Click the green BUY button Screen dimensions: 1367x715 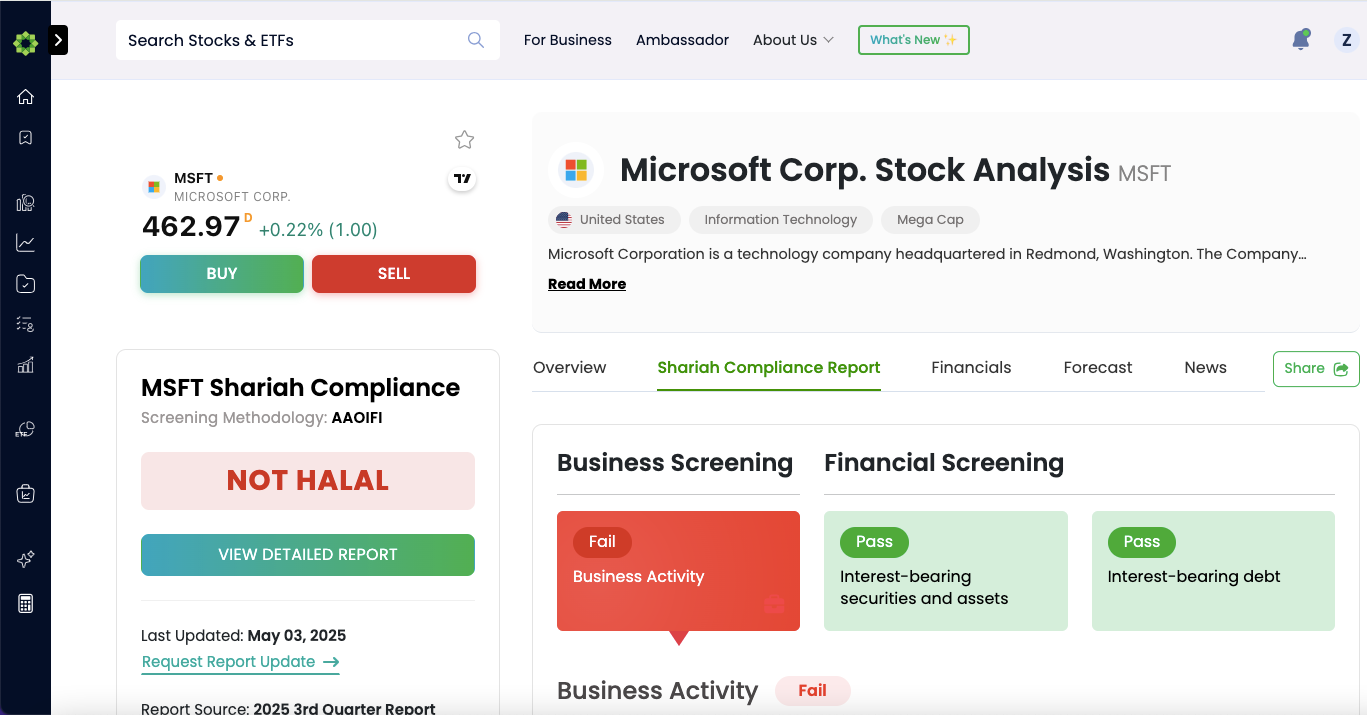[222, 274]
